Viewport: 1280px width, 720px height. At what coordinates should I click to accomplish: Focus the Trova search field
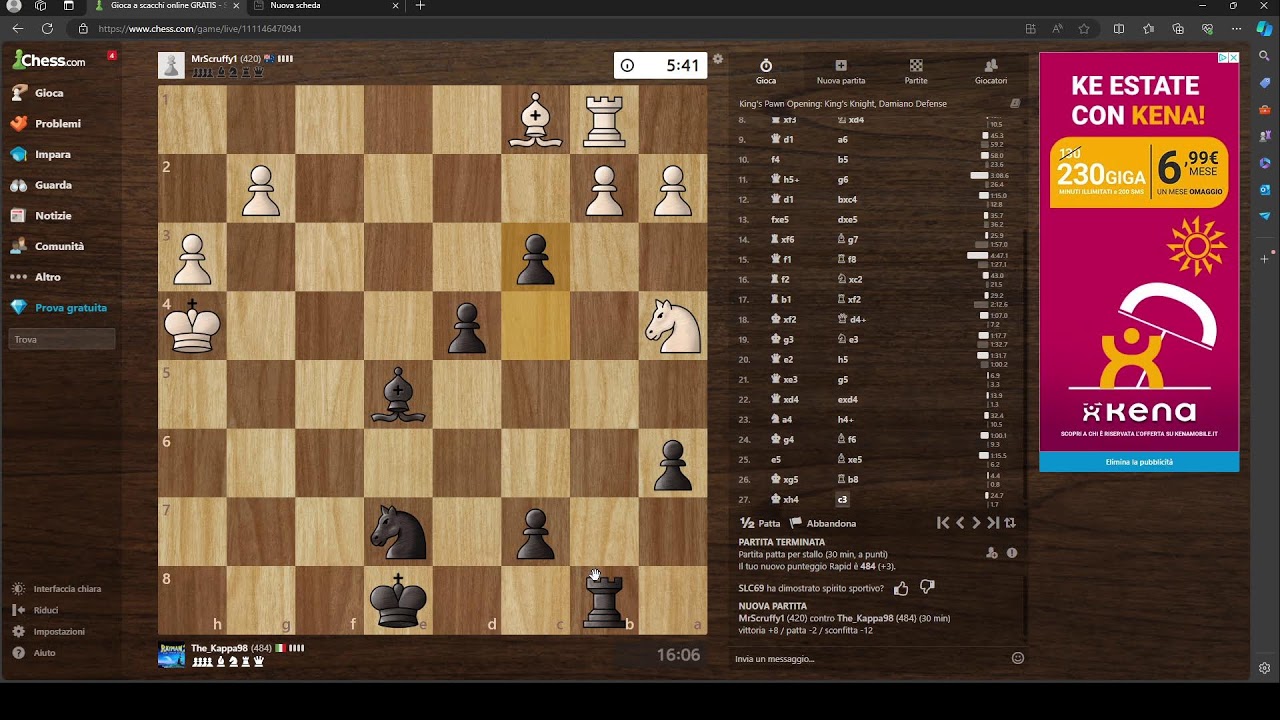tap(62, 340)
